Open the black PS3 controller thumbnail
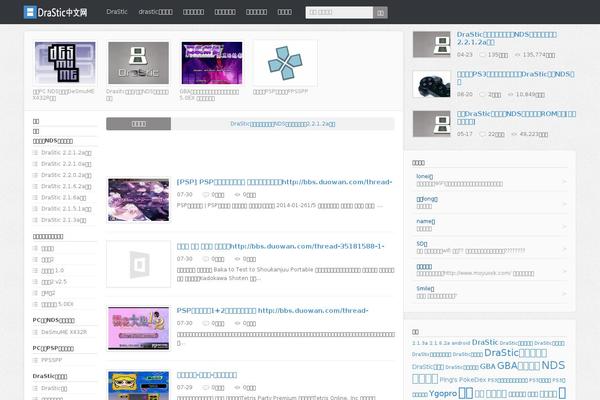 click(x=432, y=84)
